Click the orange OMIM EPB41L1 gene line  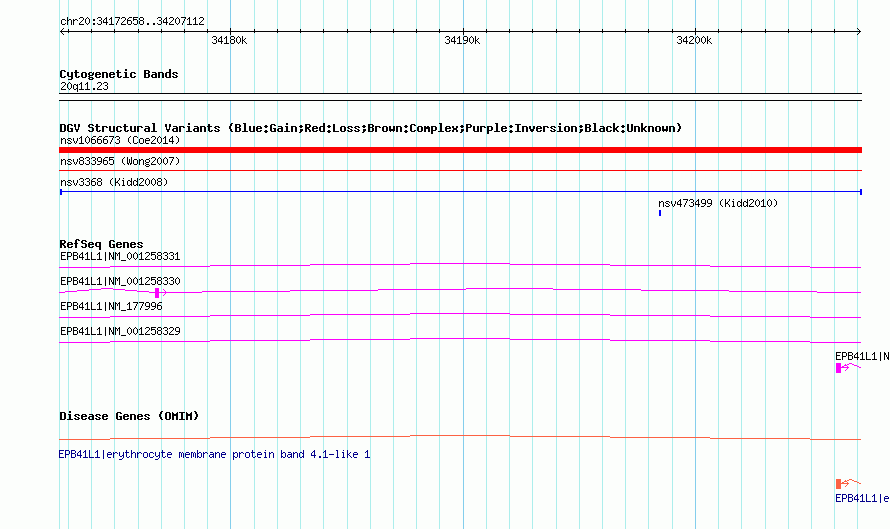coord(460,437)
